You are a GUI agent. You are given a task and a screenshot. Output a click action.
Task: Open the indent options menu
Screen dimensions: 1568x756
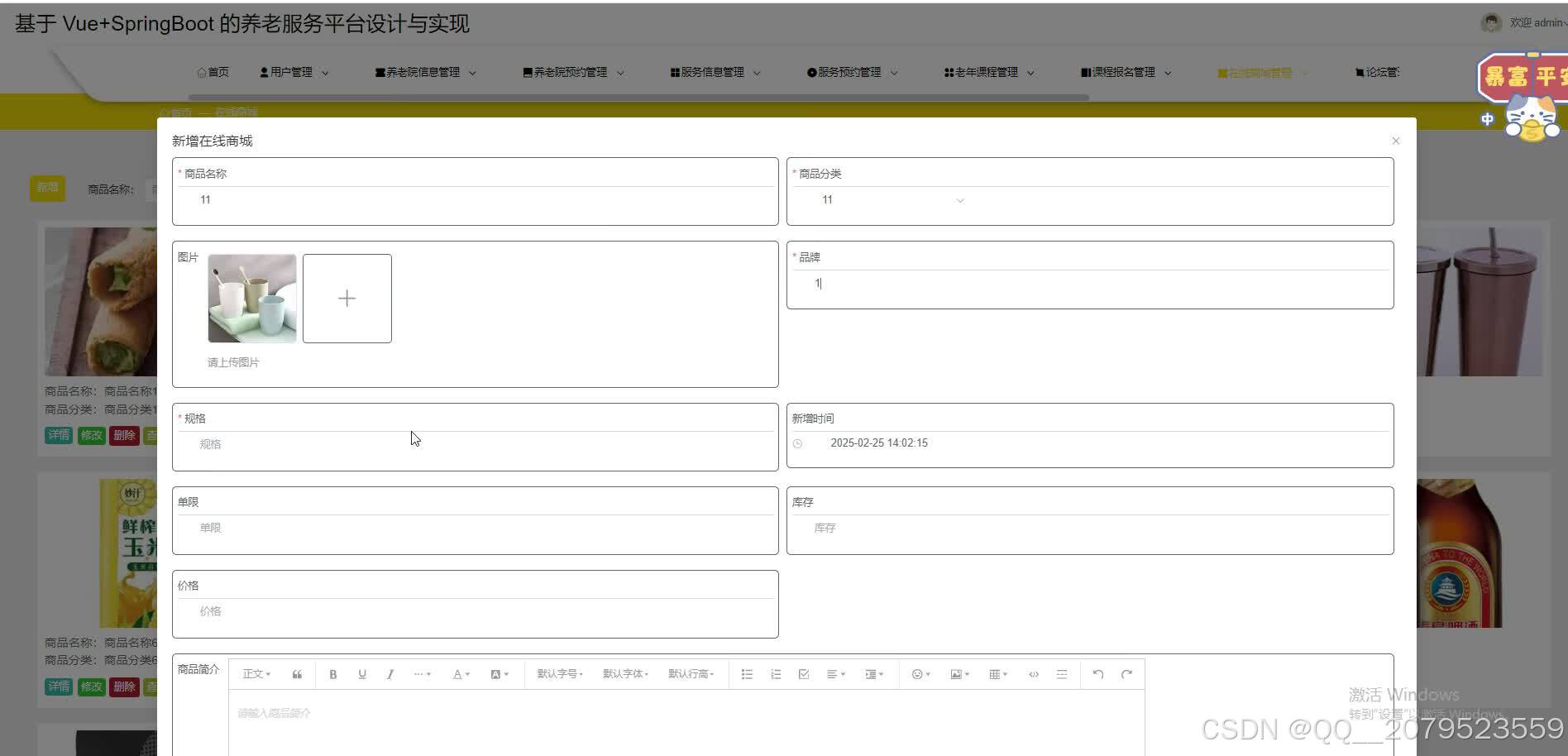tap(874, 674)
